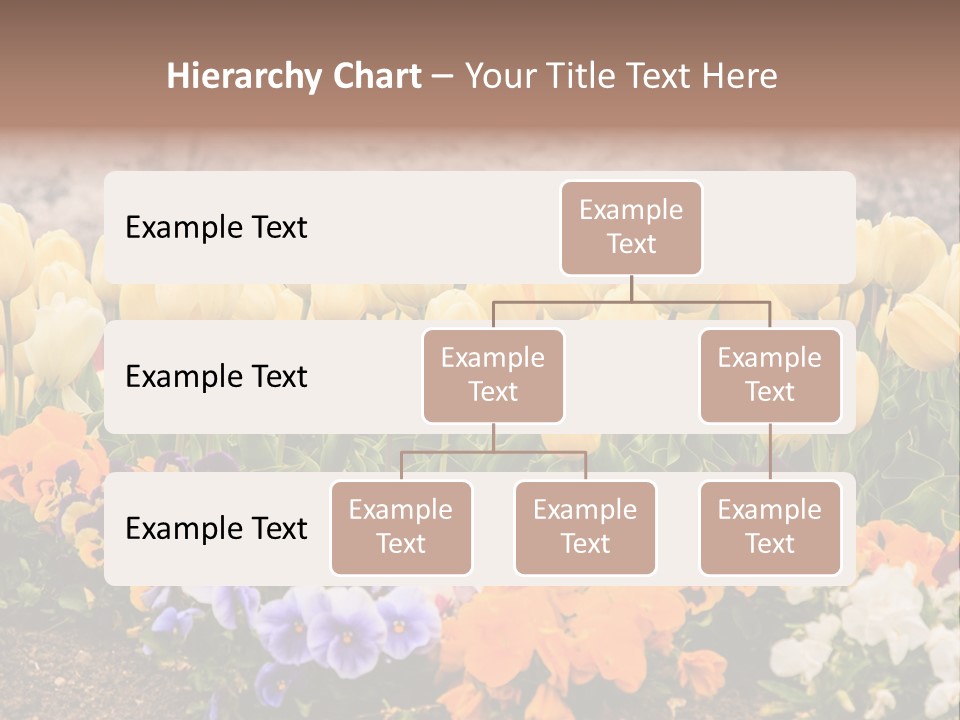Select the middle row band's empty left edge

point(114,377)
